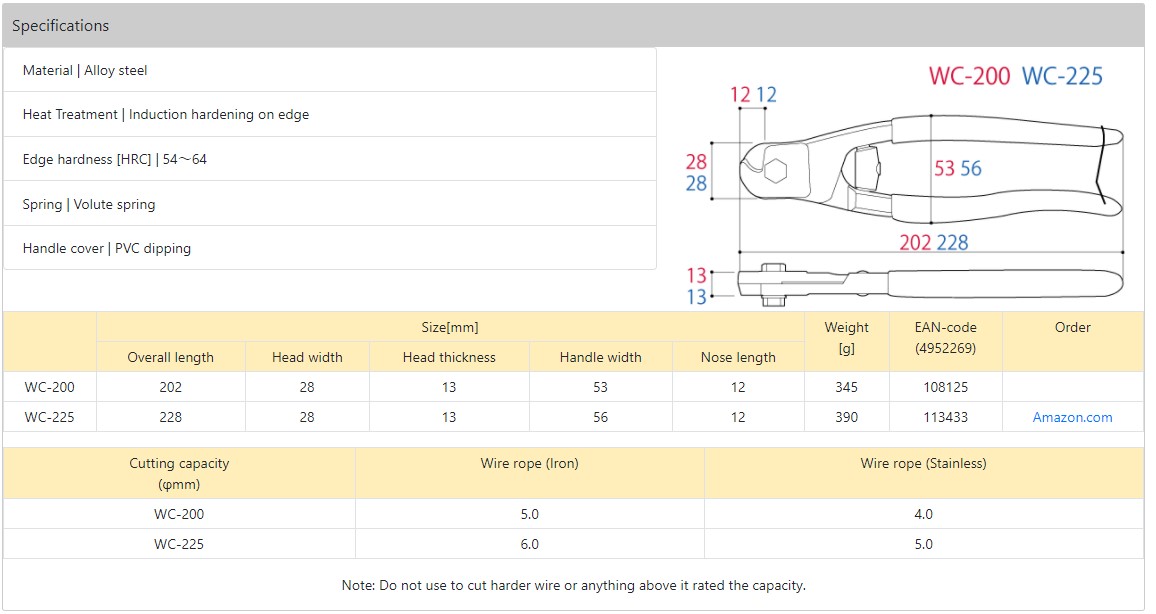
Task: Click the Overall length column header
Action: click(170, 357)
